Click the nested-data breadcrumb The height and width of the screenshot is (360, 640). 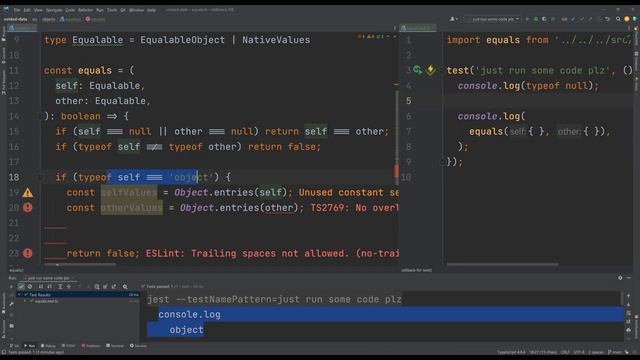pyautogui.click(x=16, y=19)
